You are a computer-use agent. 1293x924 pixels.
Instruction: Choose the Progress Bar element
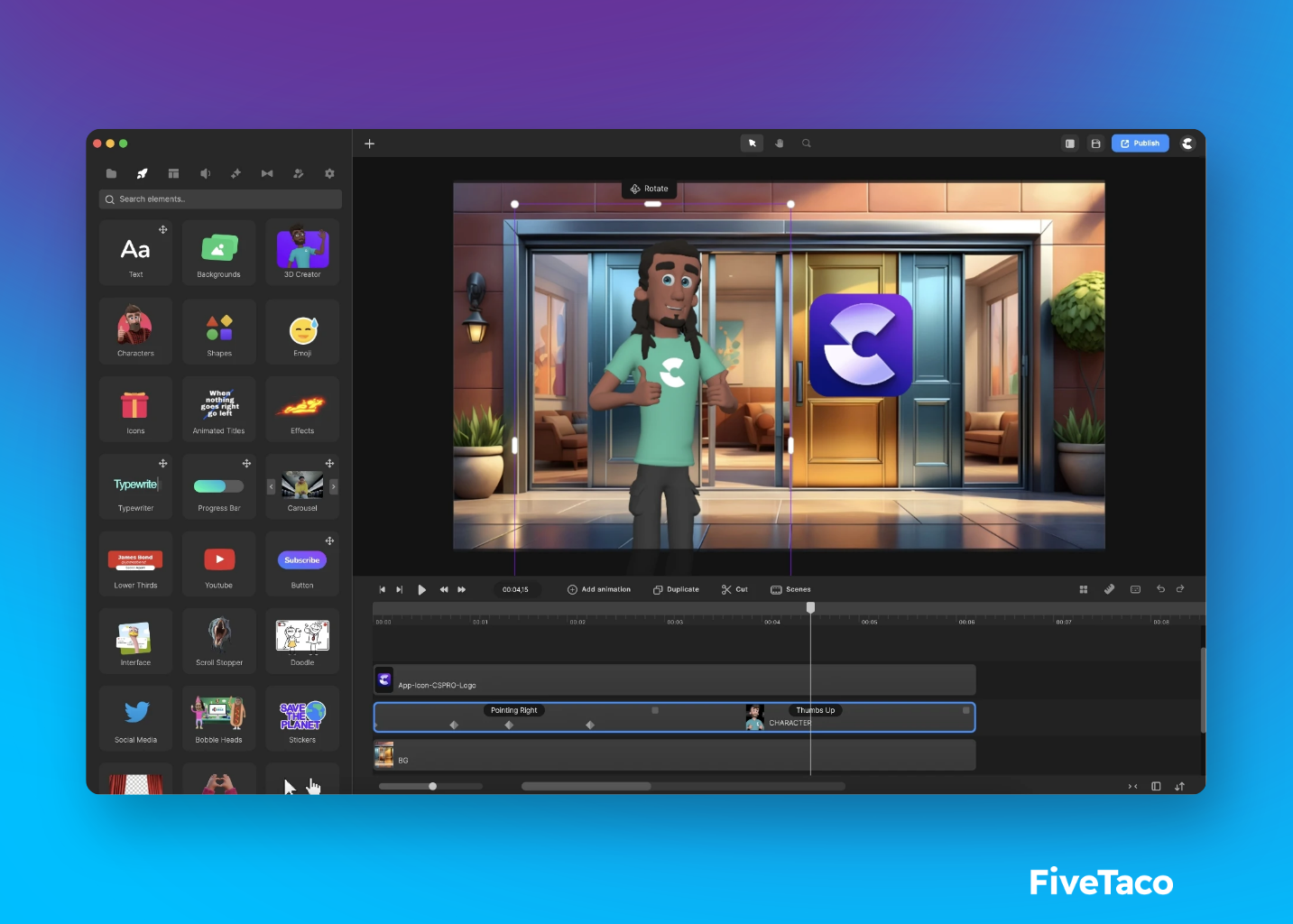(219, 486)
